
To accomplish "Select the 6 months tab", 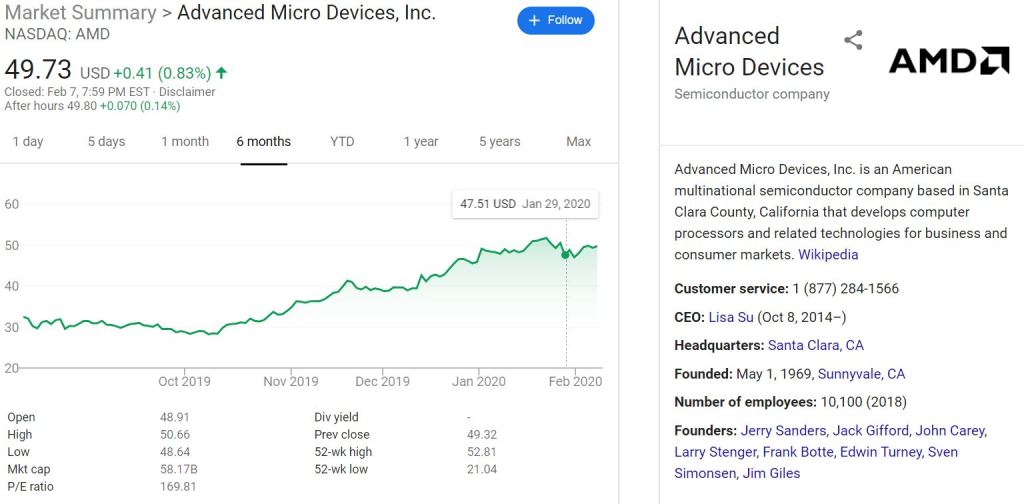I will pyautogui.click(x=264, y=141).
